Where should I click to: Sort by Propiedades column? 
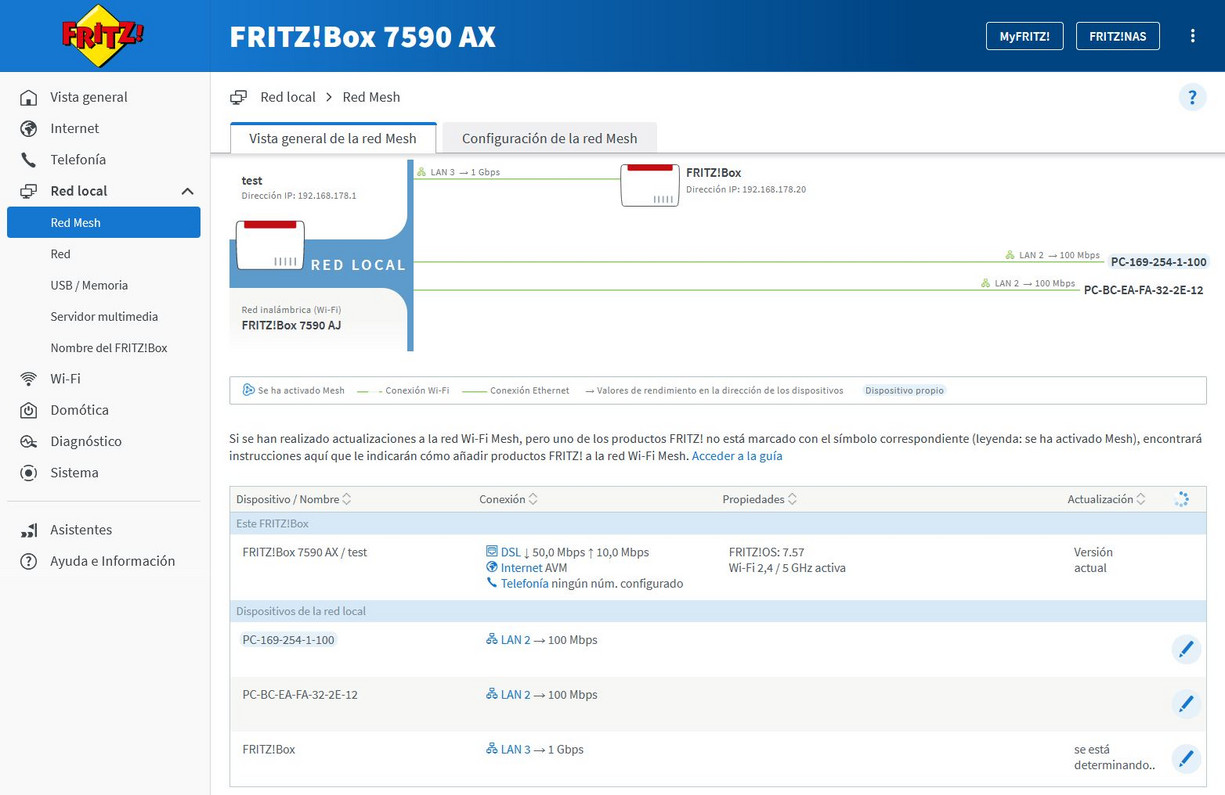(x=759, y=499)
